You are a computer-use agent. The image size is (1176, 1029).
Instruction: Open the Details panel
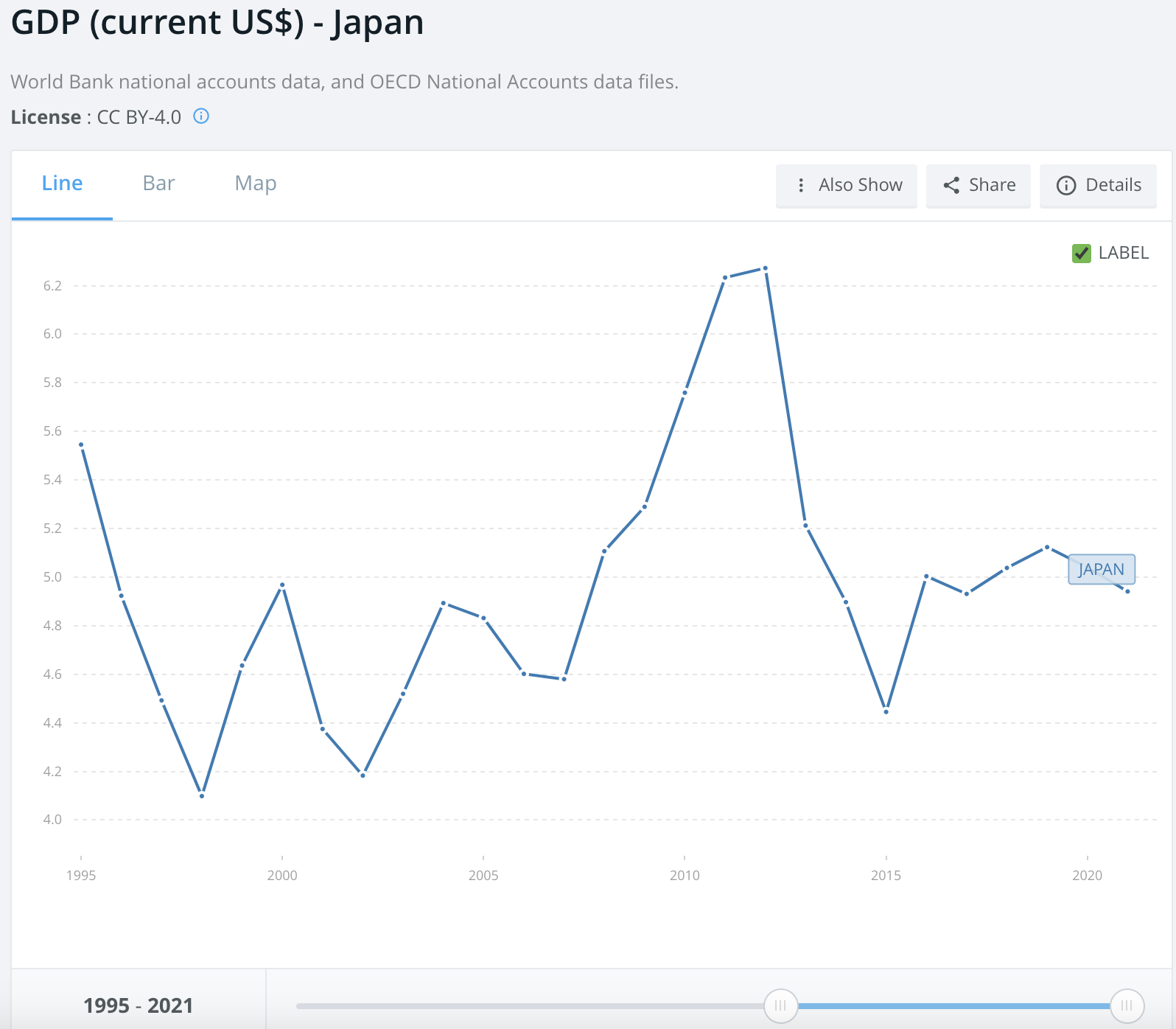1098,185
